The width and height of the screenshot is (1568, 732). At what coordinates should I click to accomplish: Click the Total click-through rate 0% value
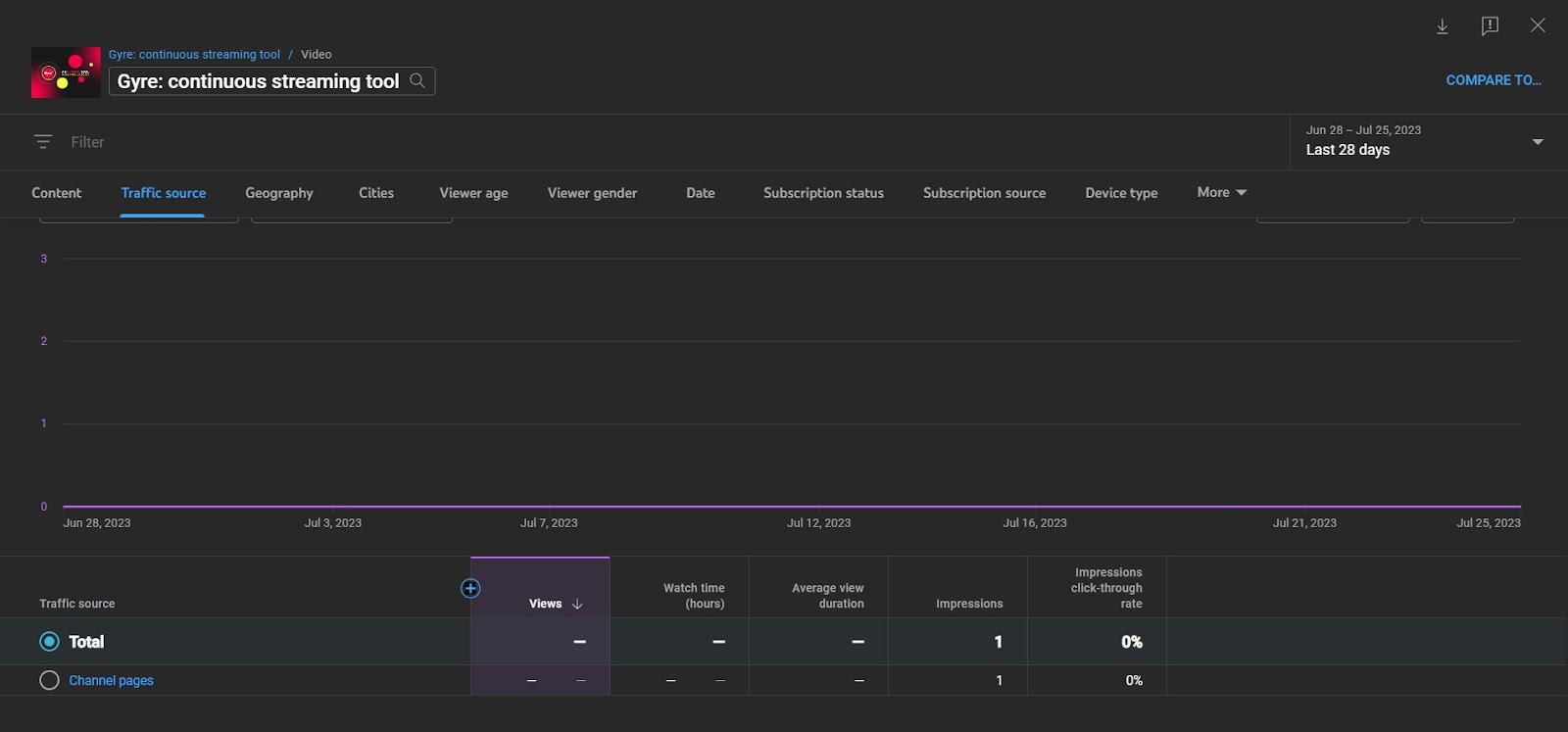coord(1132,642)
